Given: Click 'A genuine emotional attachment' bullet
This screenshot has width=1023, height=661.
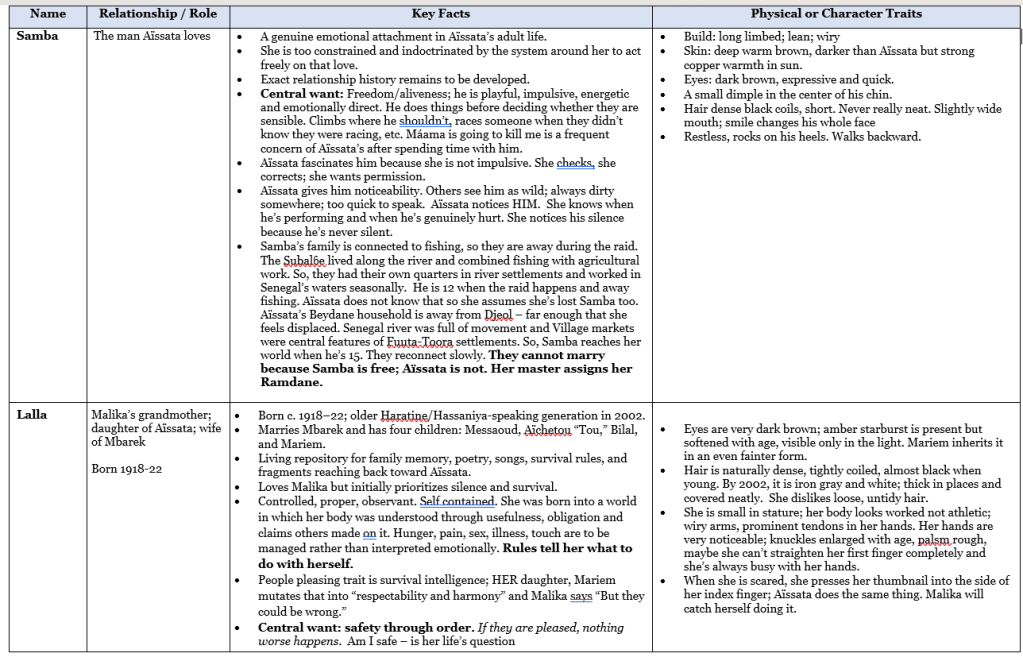Looking at the screenshot, I should click(x=403, y=37).
